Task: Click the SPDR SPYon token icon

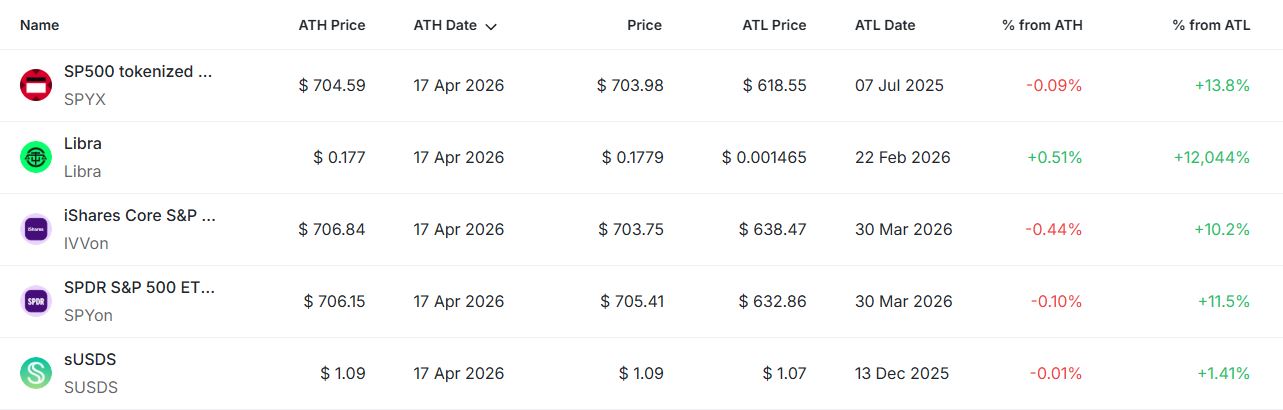Action: coord(36,301)
